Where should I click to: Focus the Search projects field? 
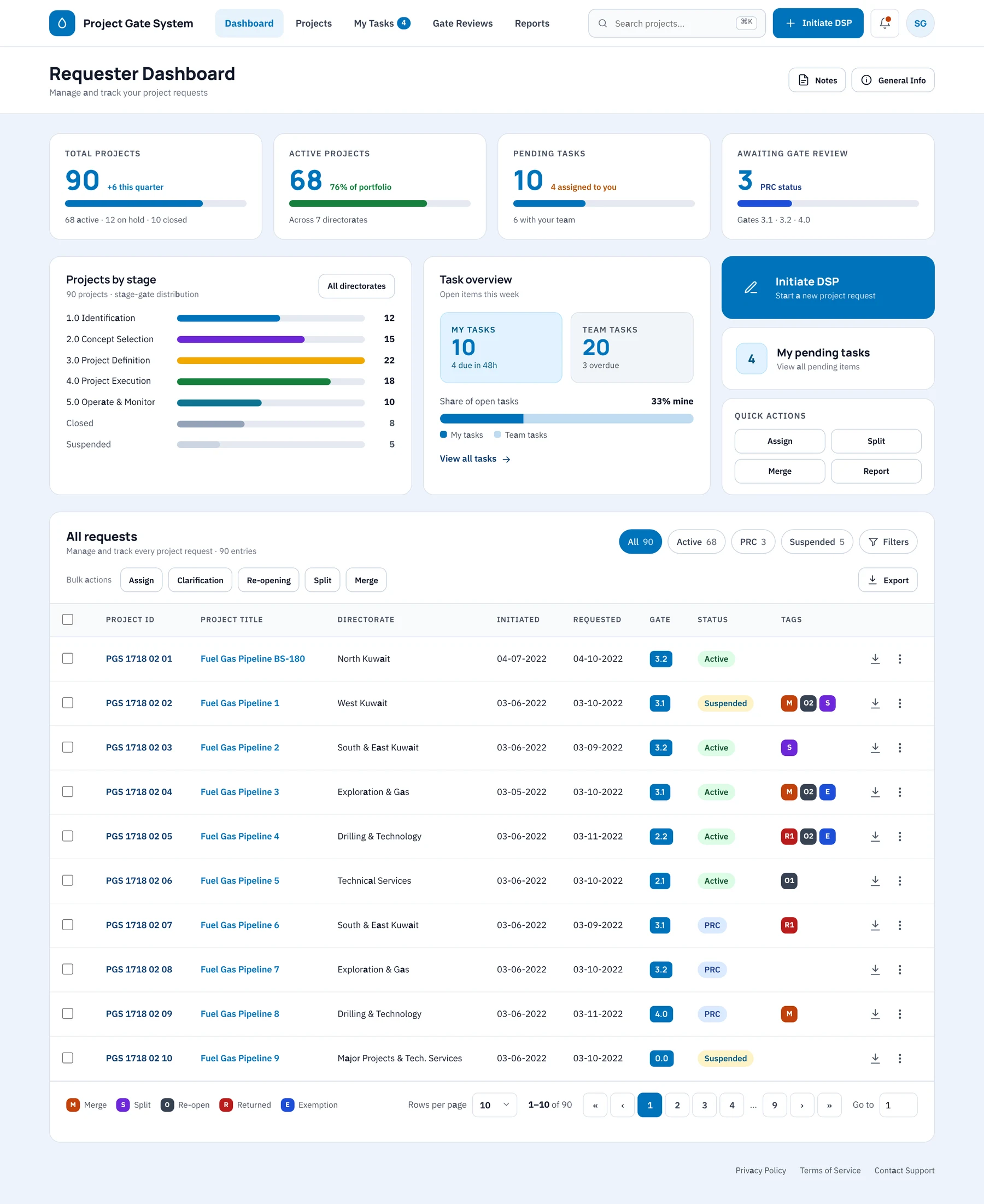click(x=676, y=24)
